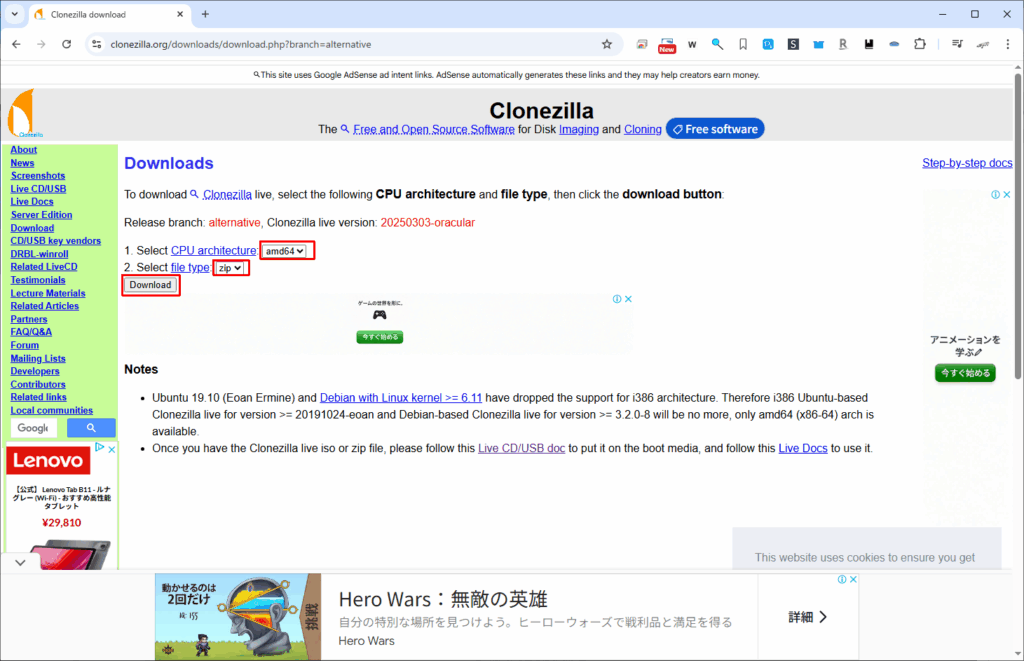Click the Clonezilla logo
This screenshot has height=661, width=1024.
25,113
